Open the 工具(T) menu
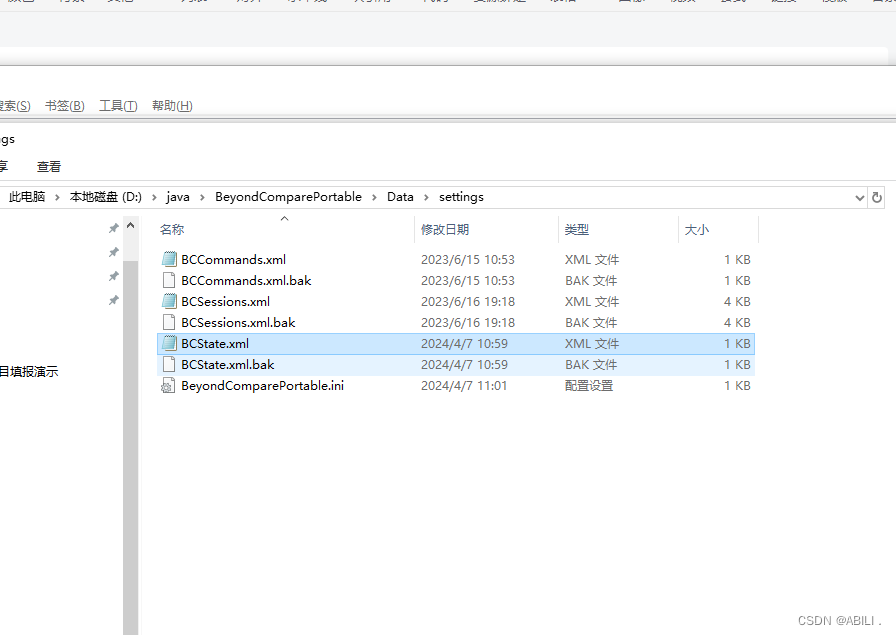The width and height of the screenshot is (896, 635). pyautogui.click(x=118, y=106)
